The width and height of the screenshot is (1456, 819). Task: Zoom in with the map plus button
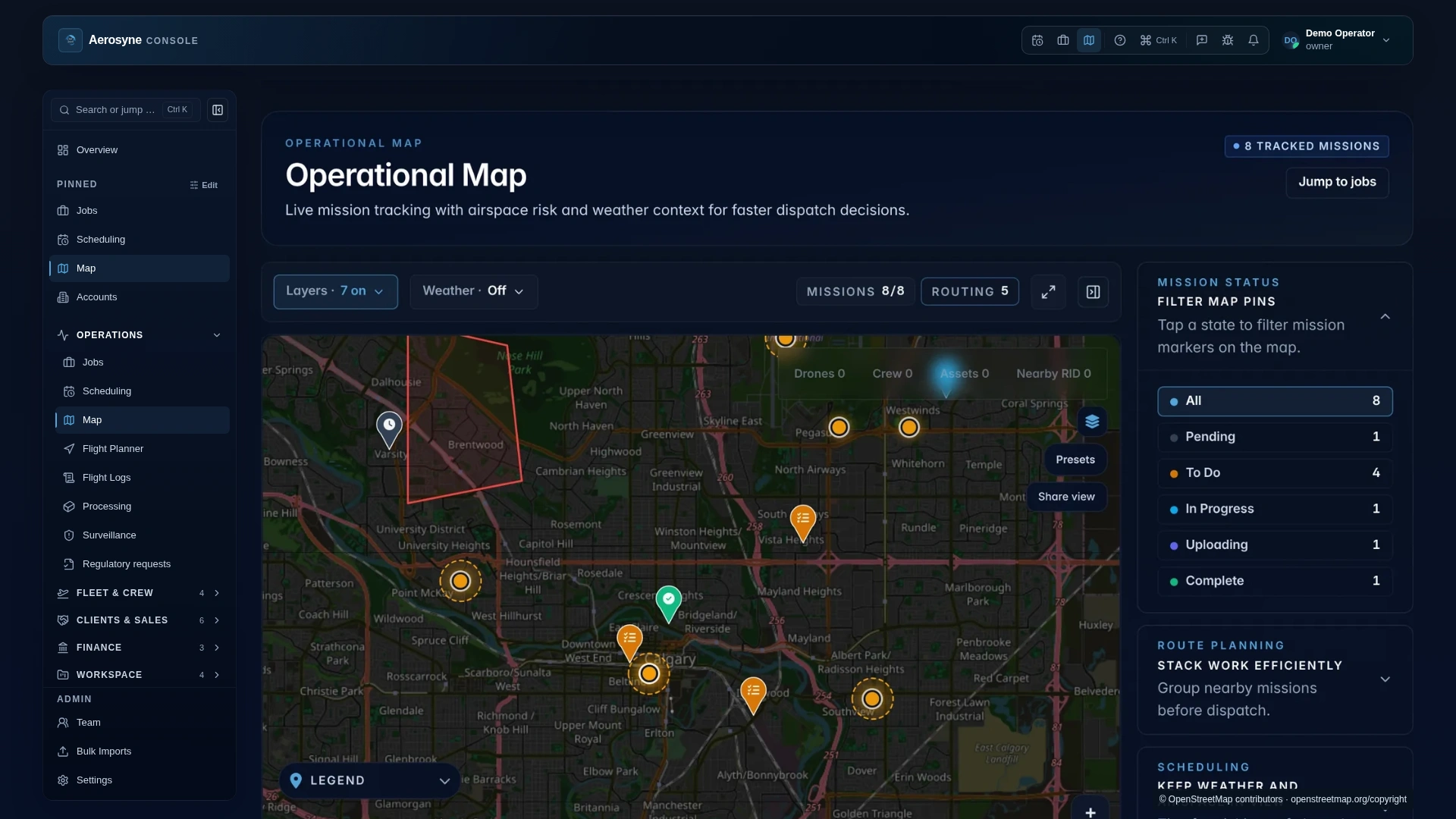coord(1090,811)
